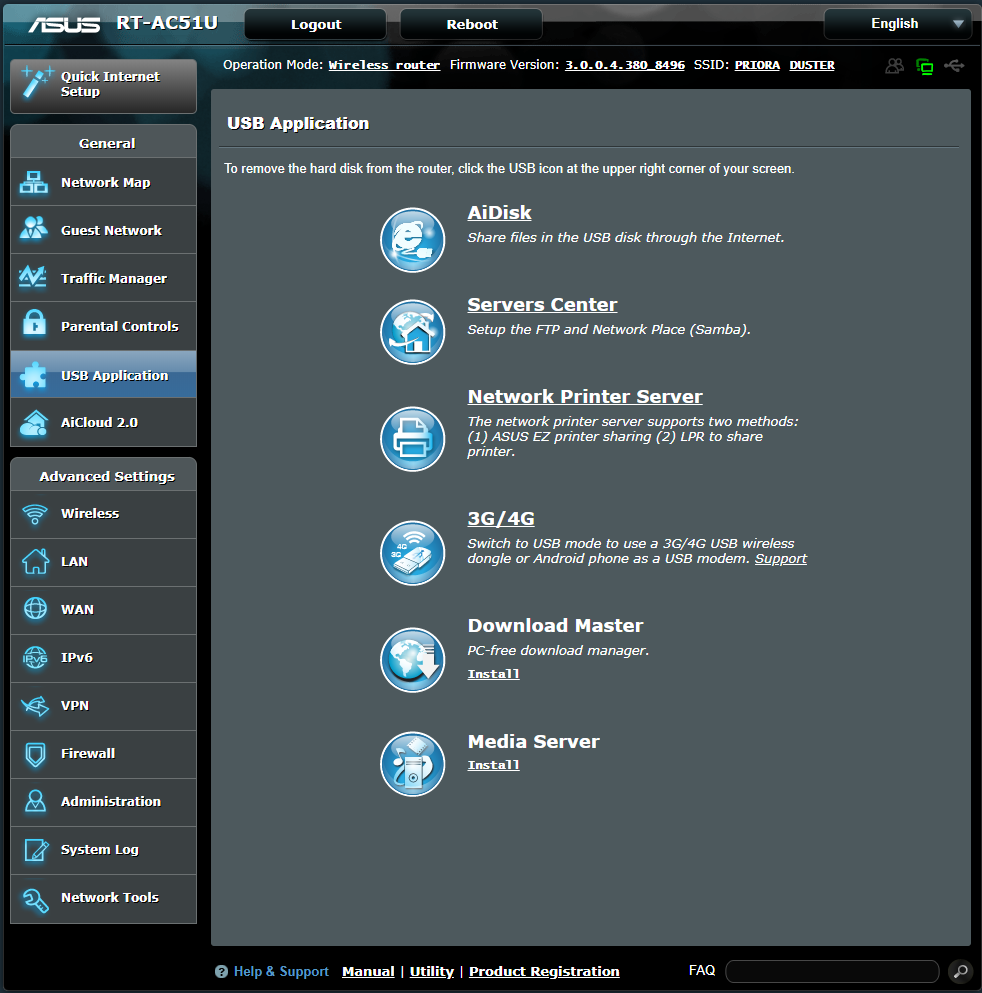Viewport: 982px width, 993px height.
Task: Click the Support link under 3G/4G
Action: [x=781, y=559]
